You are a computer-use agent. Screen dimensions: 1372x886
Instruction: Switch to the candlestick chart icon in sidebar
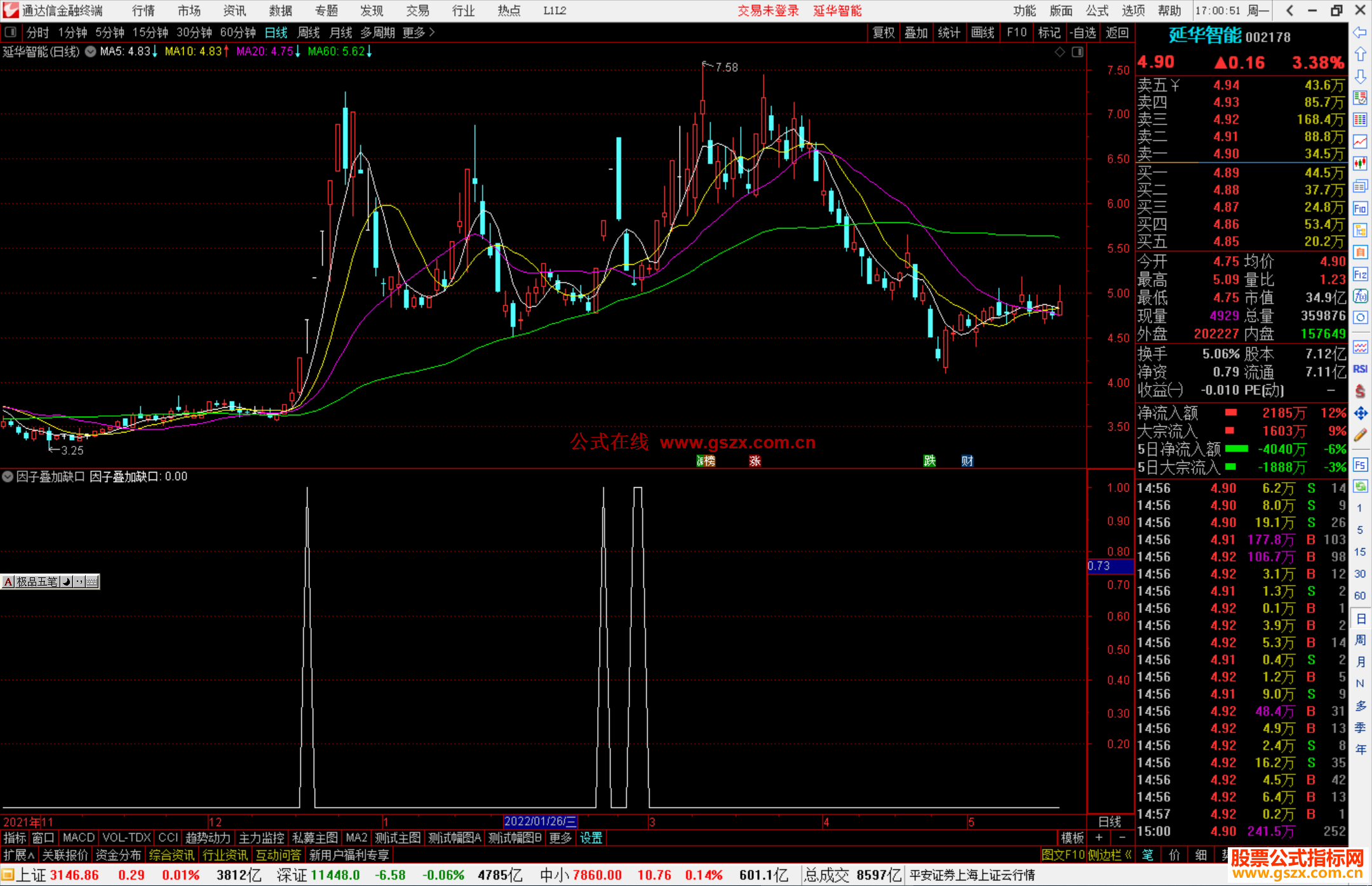point(1360,164)
